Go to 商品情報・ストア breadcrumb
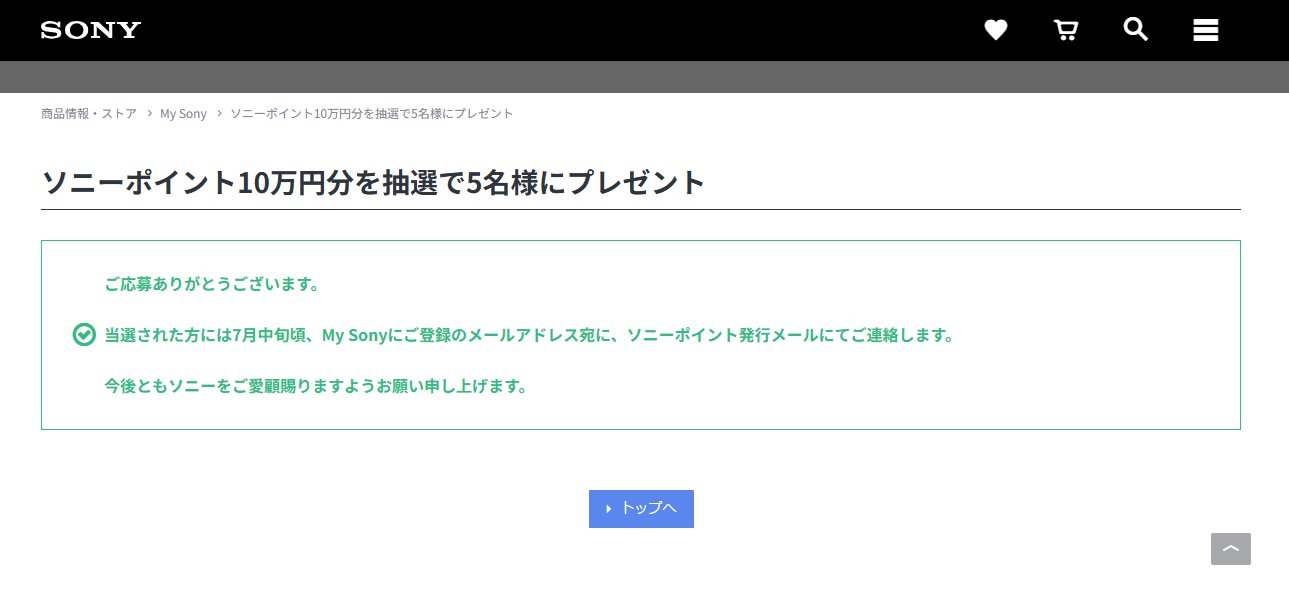 [89, 114]
